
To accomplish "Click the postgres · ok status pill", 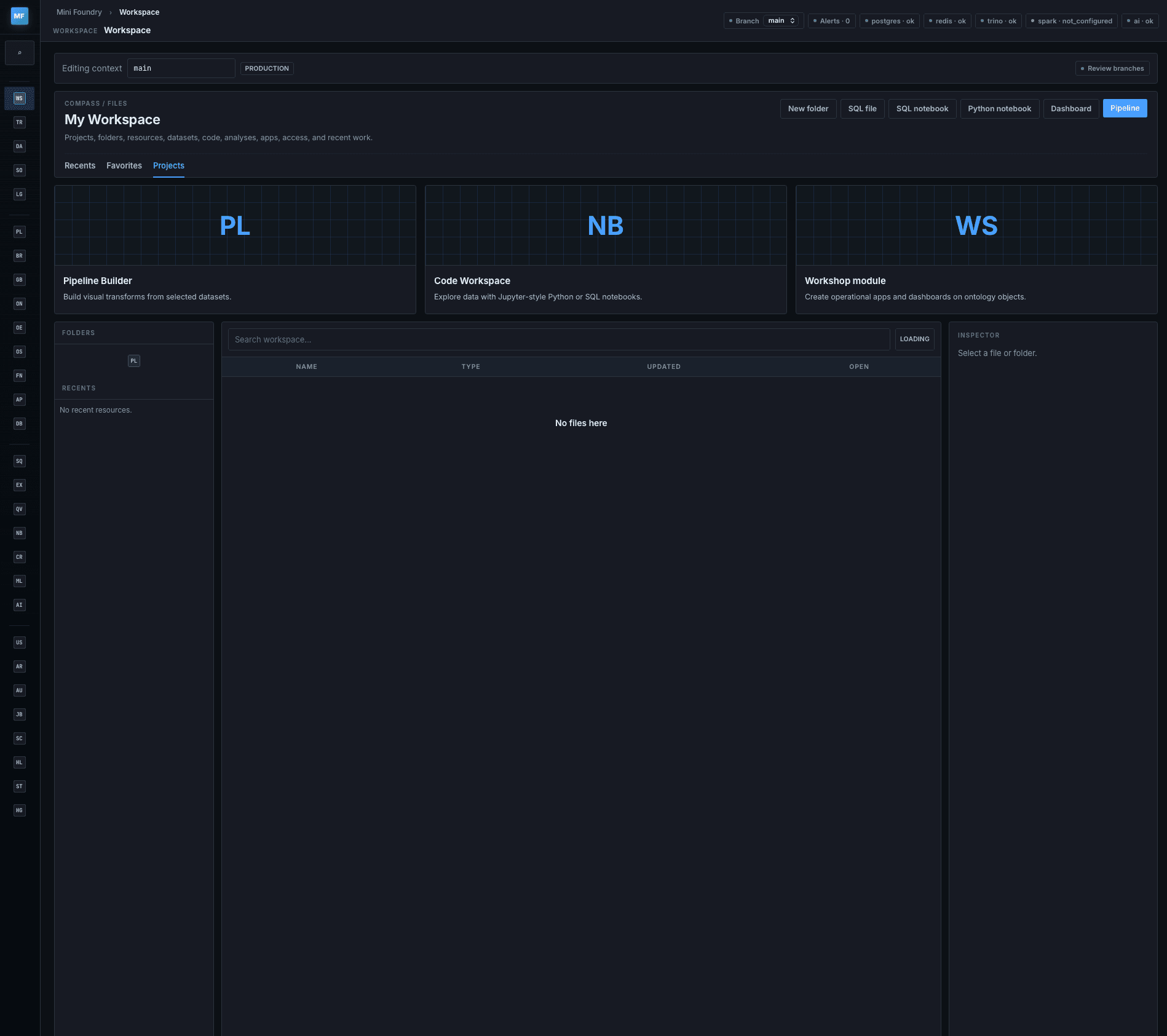I will (x=889, y=21).
